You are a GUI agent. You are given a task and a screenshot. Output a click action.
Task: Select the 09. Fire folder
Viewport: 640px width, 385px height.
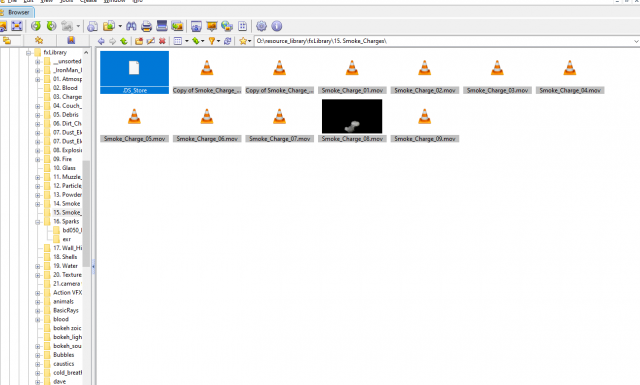click(x=62, y=159)
